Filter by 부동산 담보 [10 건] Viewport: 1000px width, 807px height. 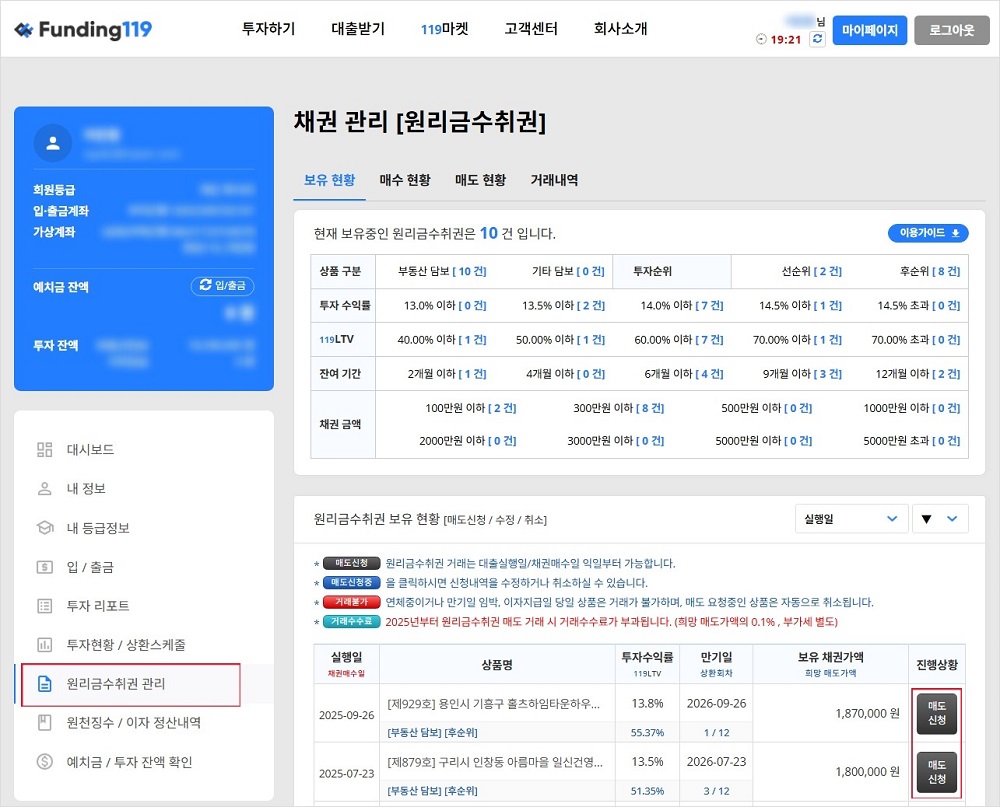click(442, 271)
